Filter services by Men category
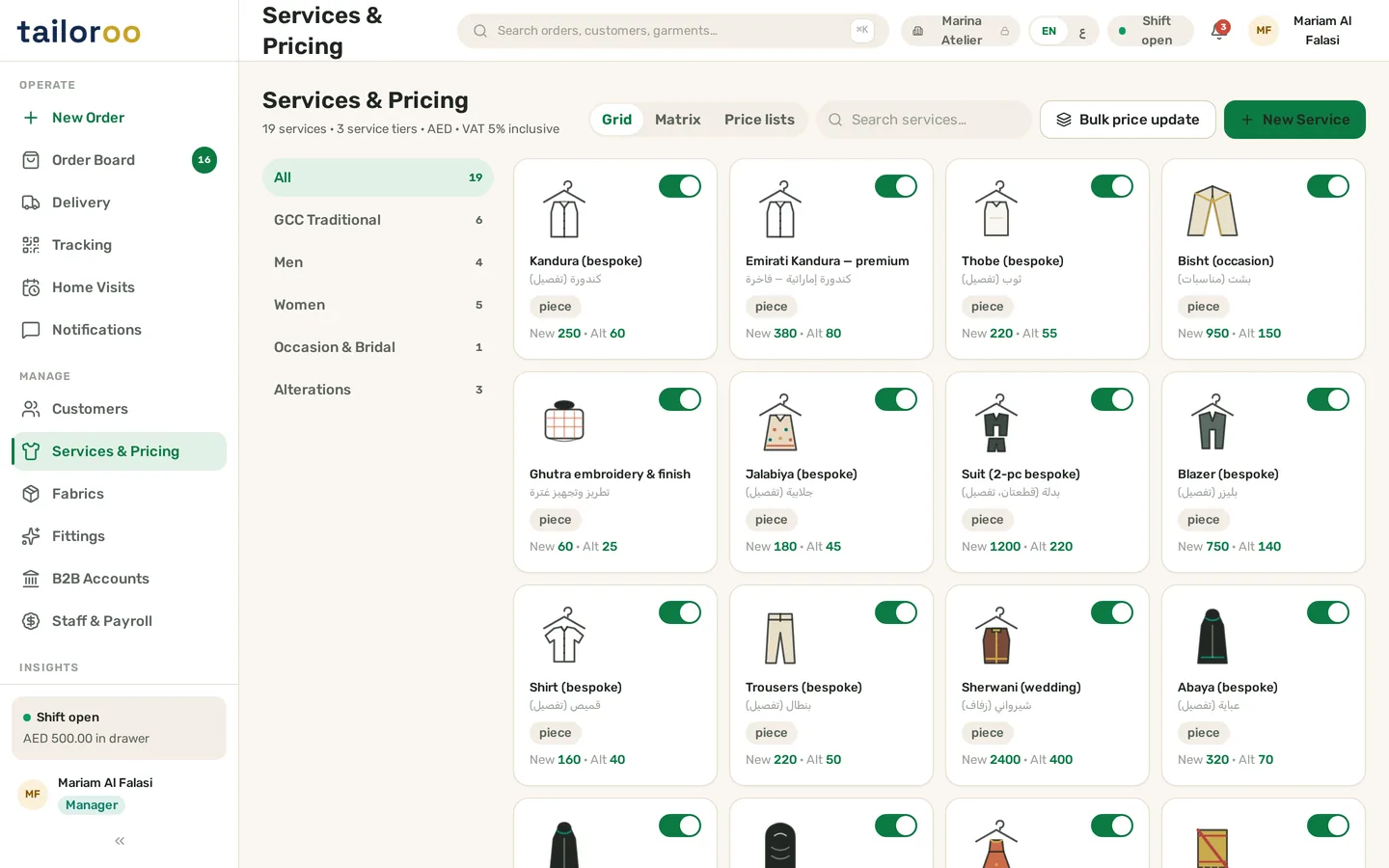This screenshot has width=1389, height=868. [x=378, y=262]
